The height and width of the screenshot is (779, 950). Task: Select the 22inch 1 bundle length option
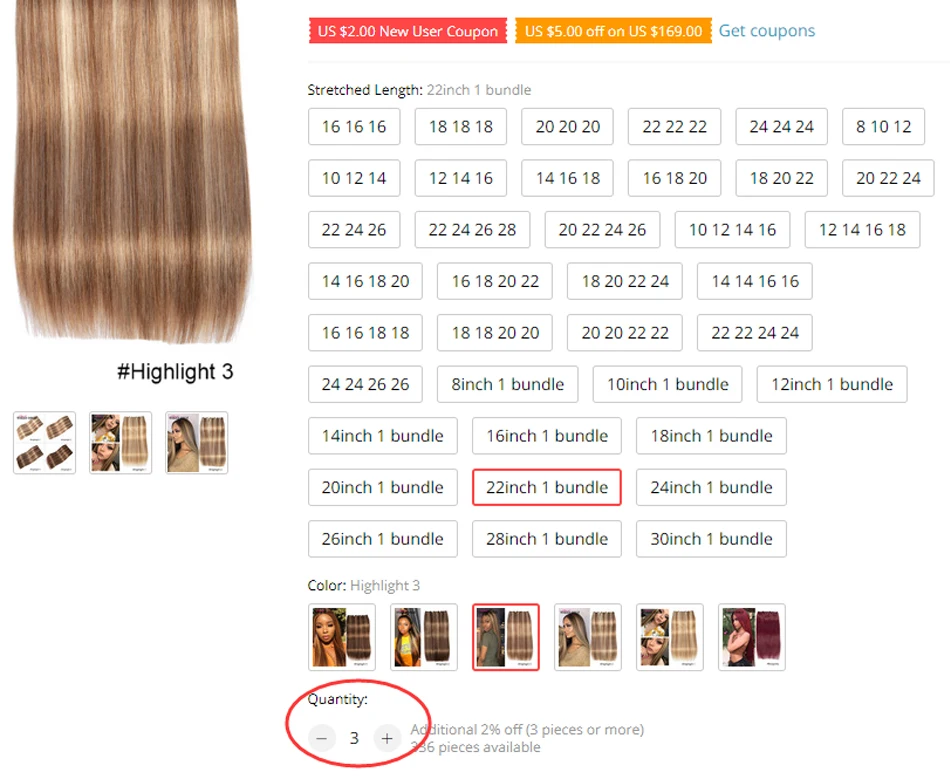click(546, 487)
